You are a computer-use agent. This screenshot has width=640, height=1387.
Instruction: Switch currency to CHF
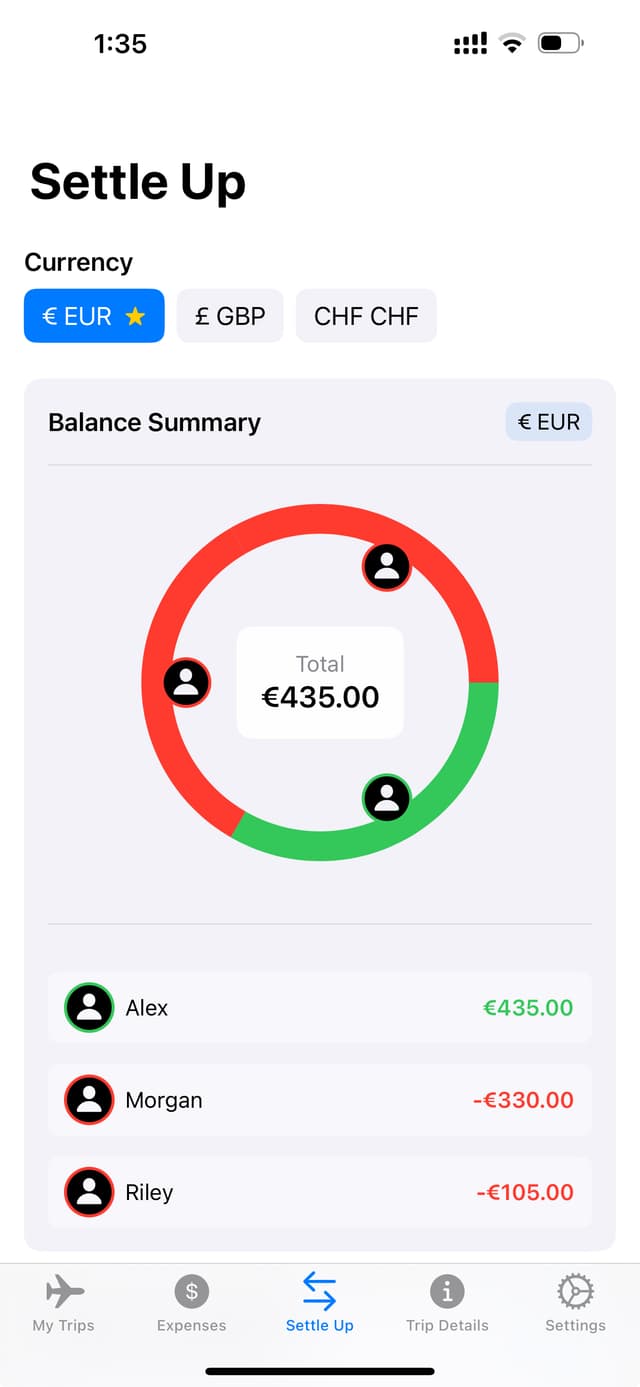coord(366,316)
